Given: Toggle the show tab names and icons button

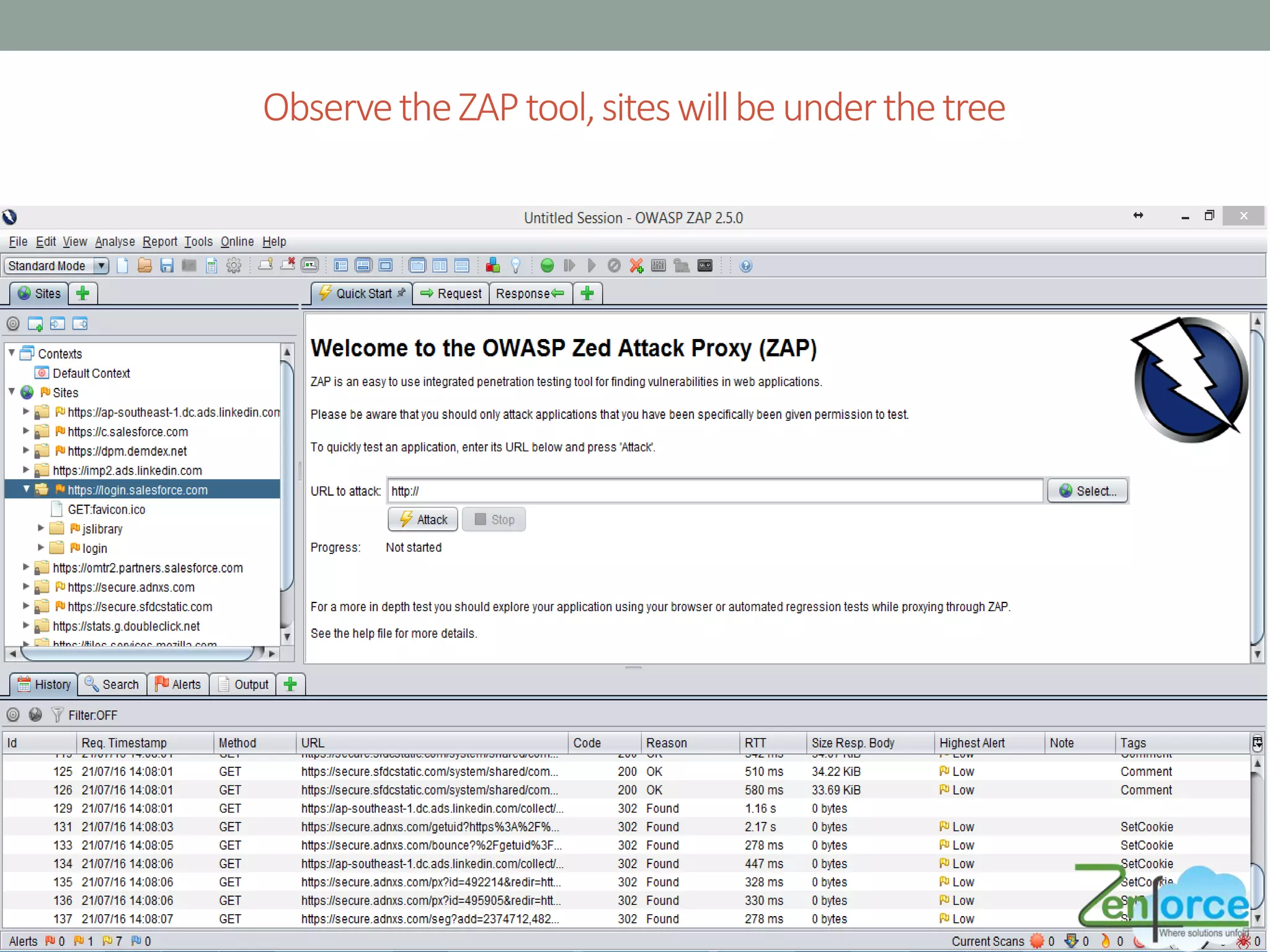Looking at the screenshot, I should [x=310, y=266].
